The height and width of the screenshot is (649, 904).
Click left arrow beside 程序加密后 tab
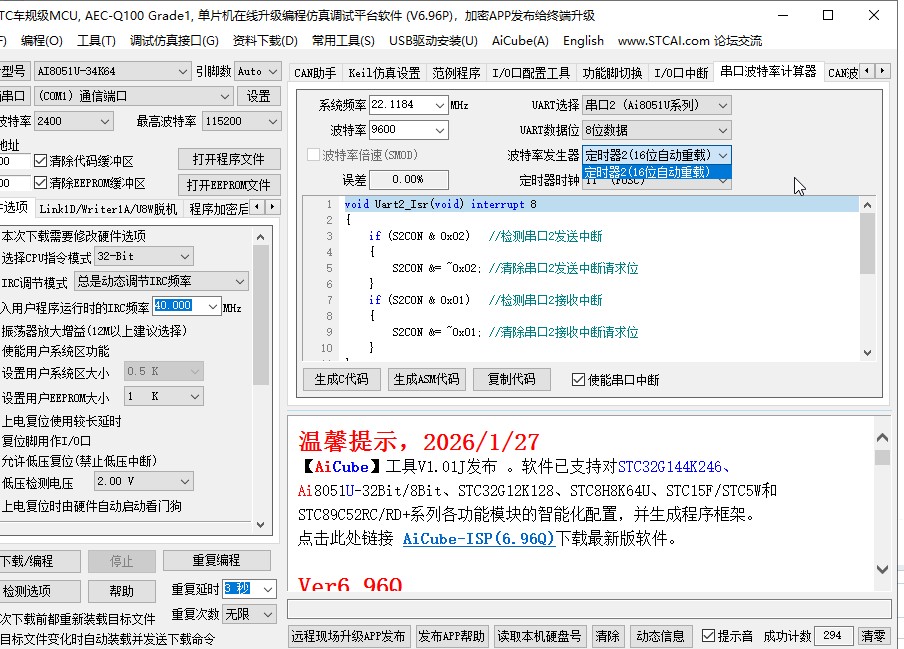(x=258, y=207)
